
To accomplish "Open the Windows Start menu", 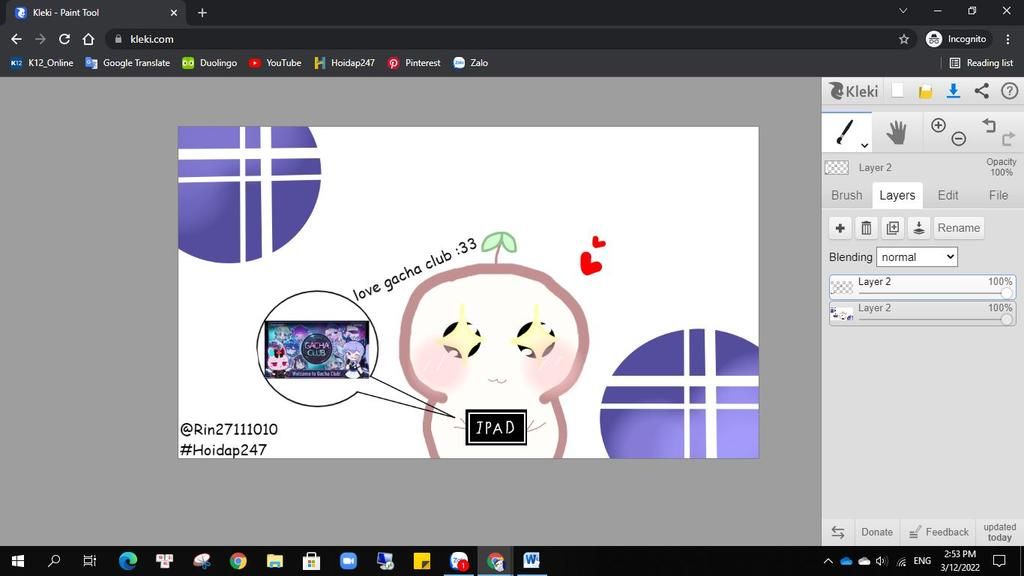I will click(x=18, y=561).
